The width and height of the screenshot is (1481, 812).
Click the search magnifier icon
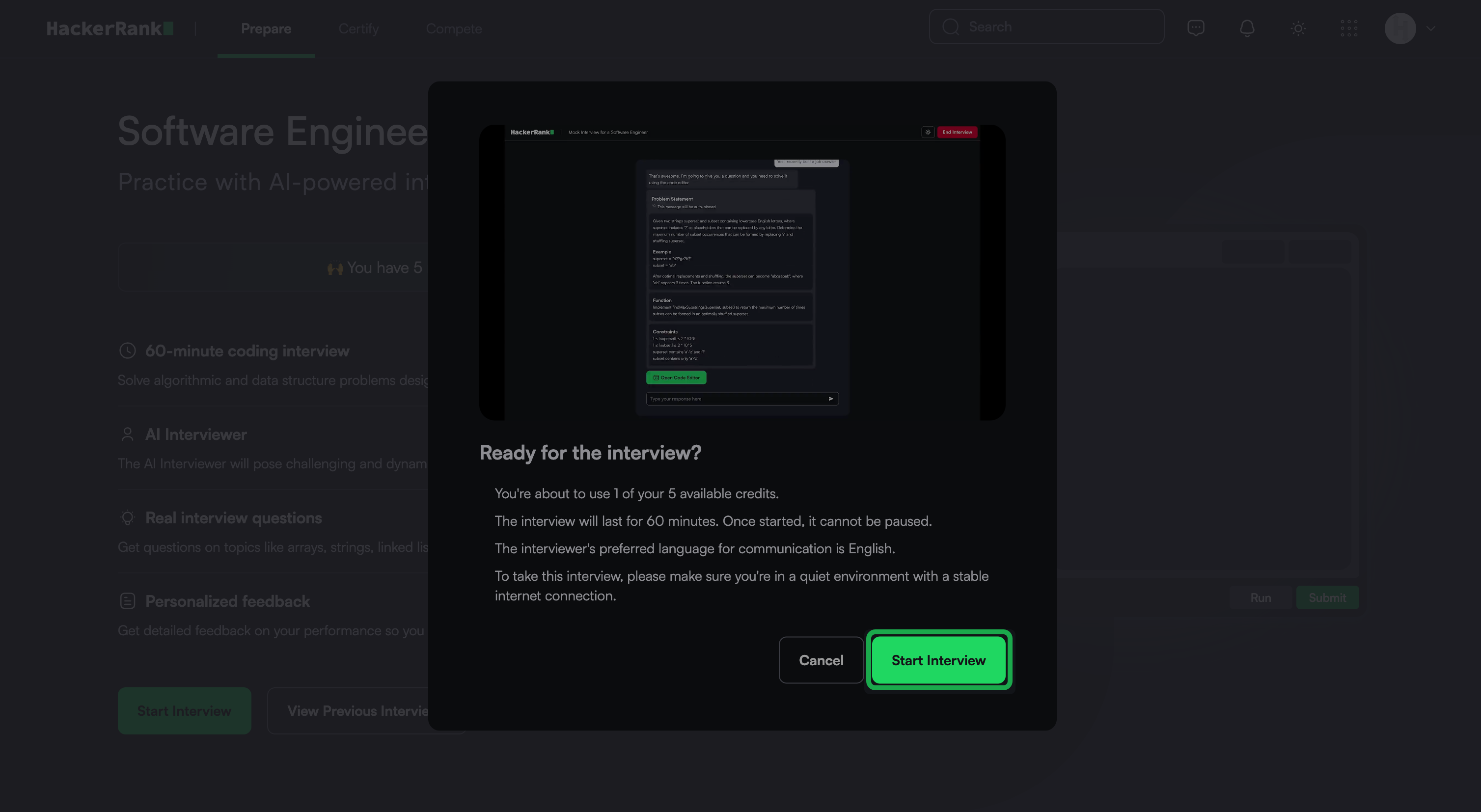(x=950, y=27)
